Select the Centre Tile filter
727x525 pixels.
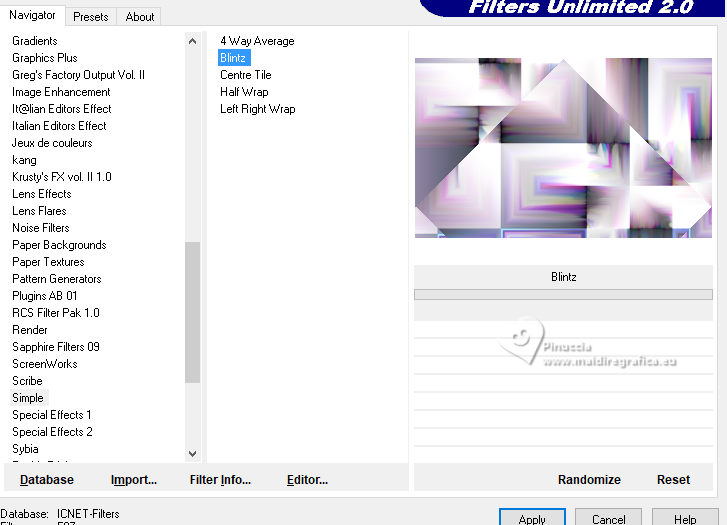coord(246,75)
